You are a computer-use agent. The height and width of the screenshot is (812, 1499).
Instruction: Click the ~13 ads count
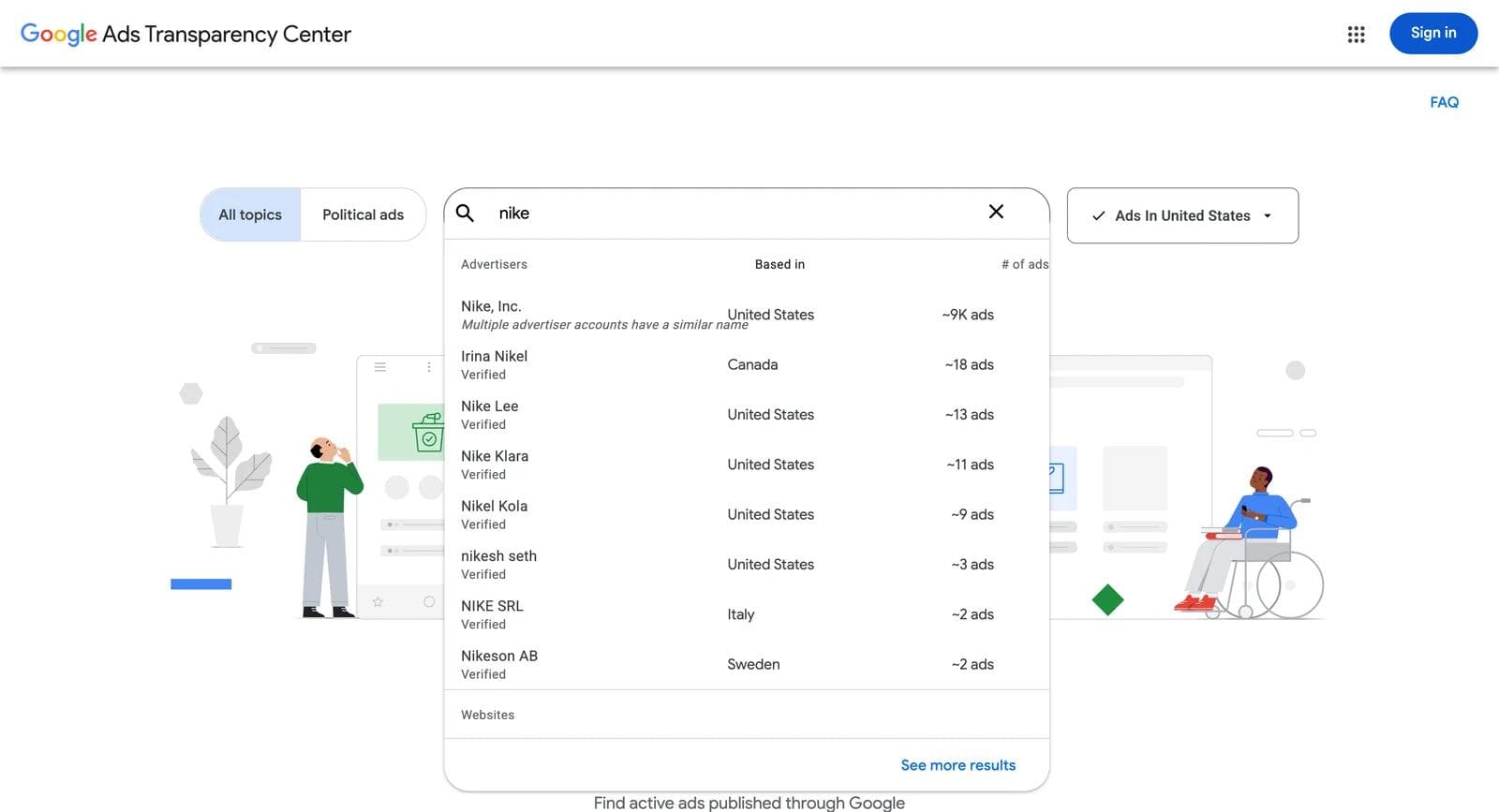click(970, 415)
